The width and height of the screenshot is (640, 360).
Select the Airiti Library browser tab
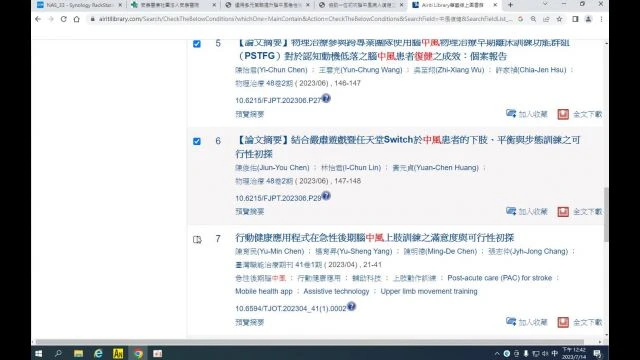click(454, 5)
